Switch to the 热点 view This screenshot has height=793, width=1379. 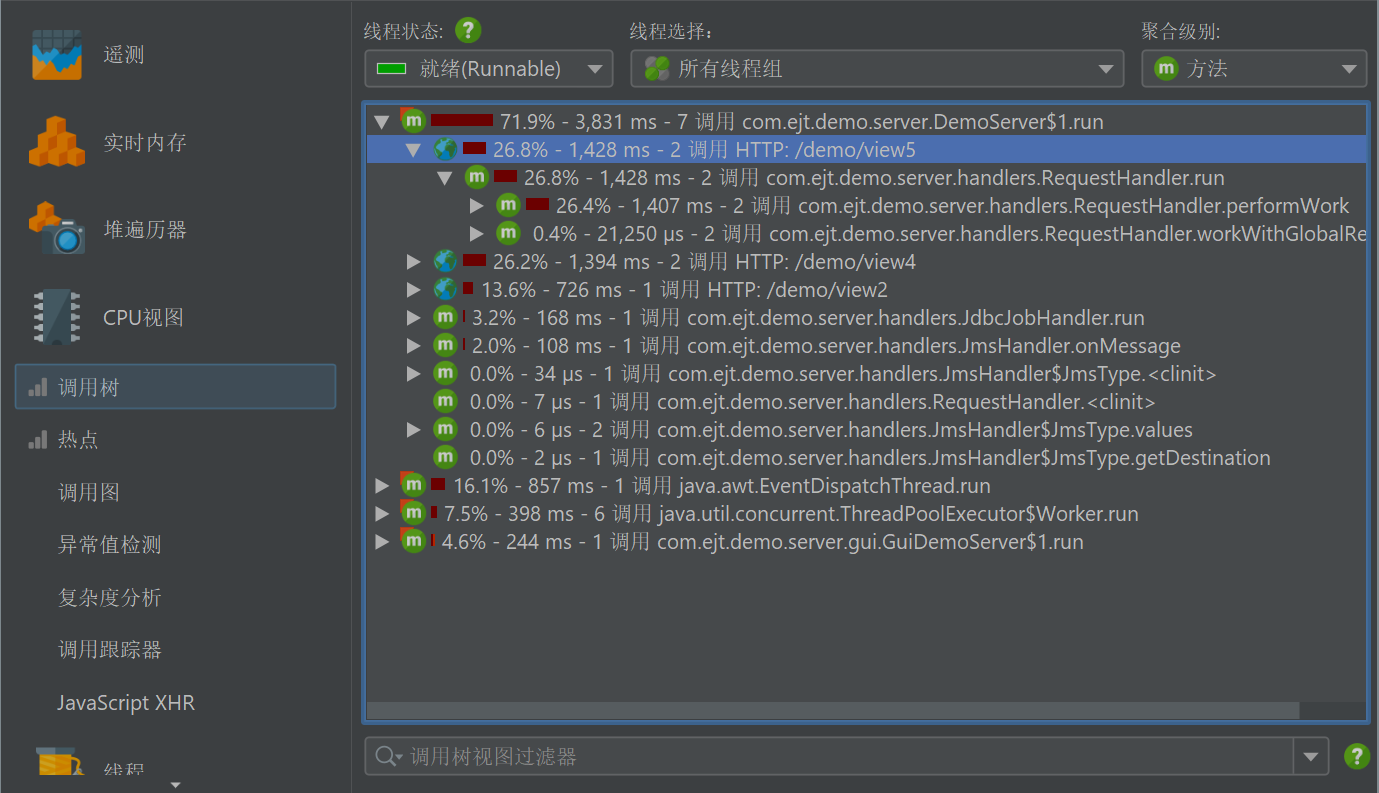pos(78,440)
